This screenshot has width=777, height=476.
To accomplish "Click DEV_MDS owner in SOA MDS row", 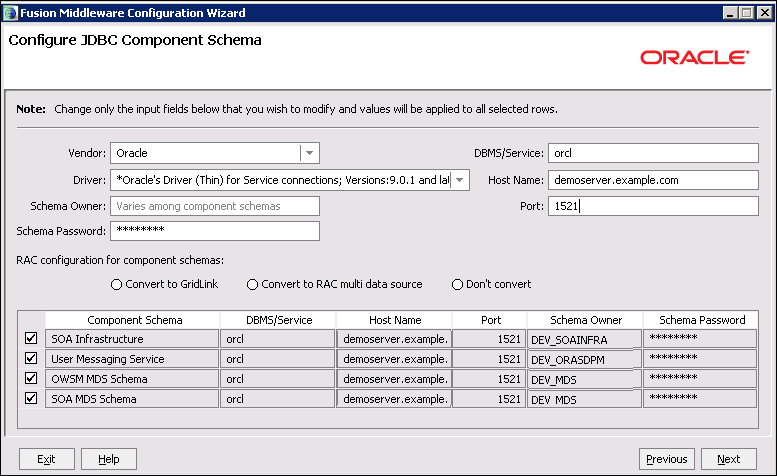I will point(585,399).
